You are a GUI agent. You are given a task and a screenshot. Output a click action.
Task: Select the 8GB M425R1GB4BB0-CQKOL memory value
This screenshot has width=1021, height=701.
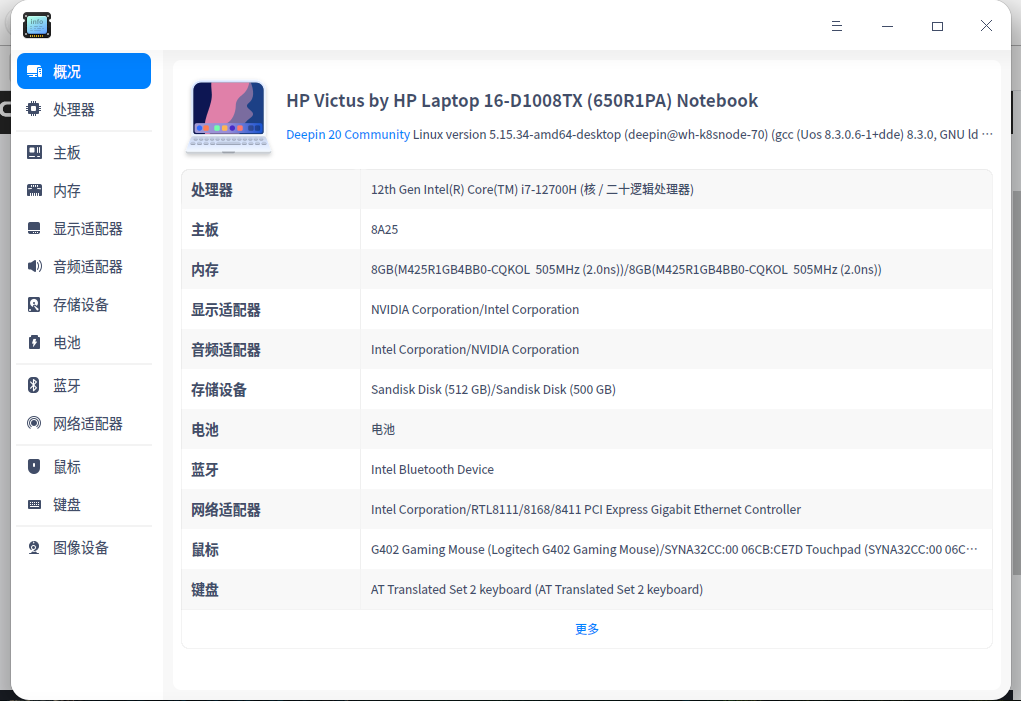(x=626, y=269)
